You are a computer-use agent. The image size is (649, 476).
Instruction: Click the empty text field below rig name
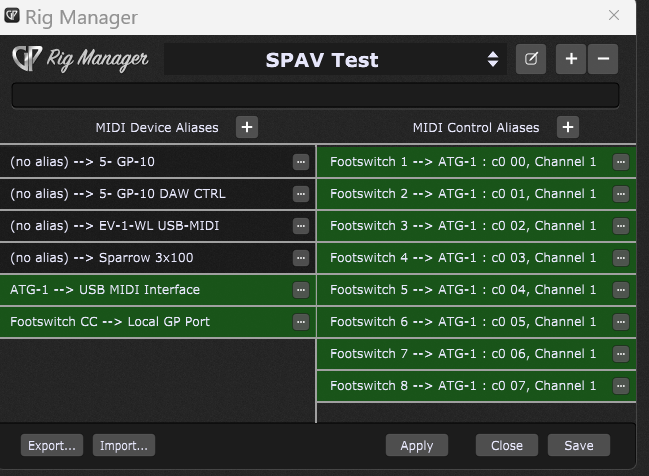pyautogui.click(x=315, y=95)
